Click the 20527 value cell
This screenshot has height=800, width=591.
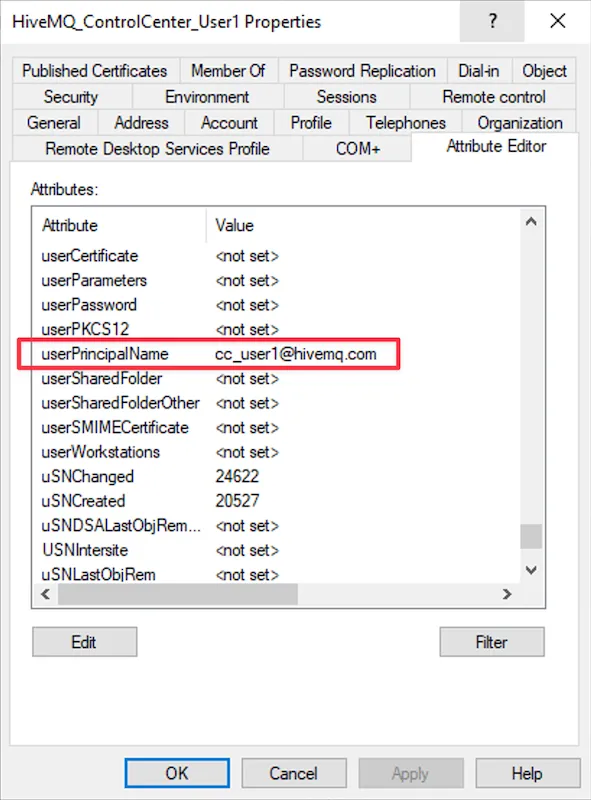pyautogui.click(x=237, y=501)
